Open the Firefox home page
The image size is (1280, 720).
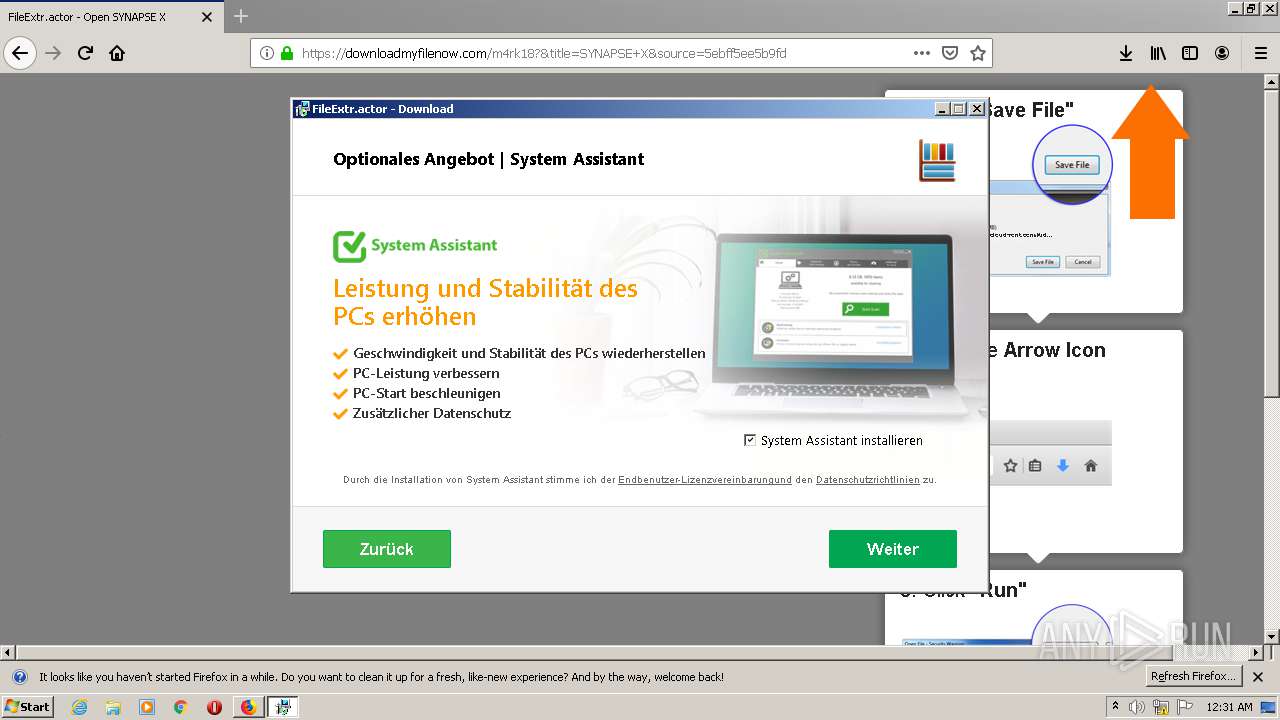117,53
